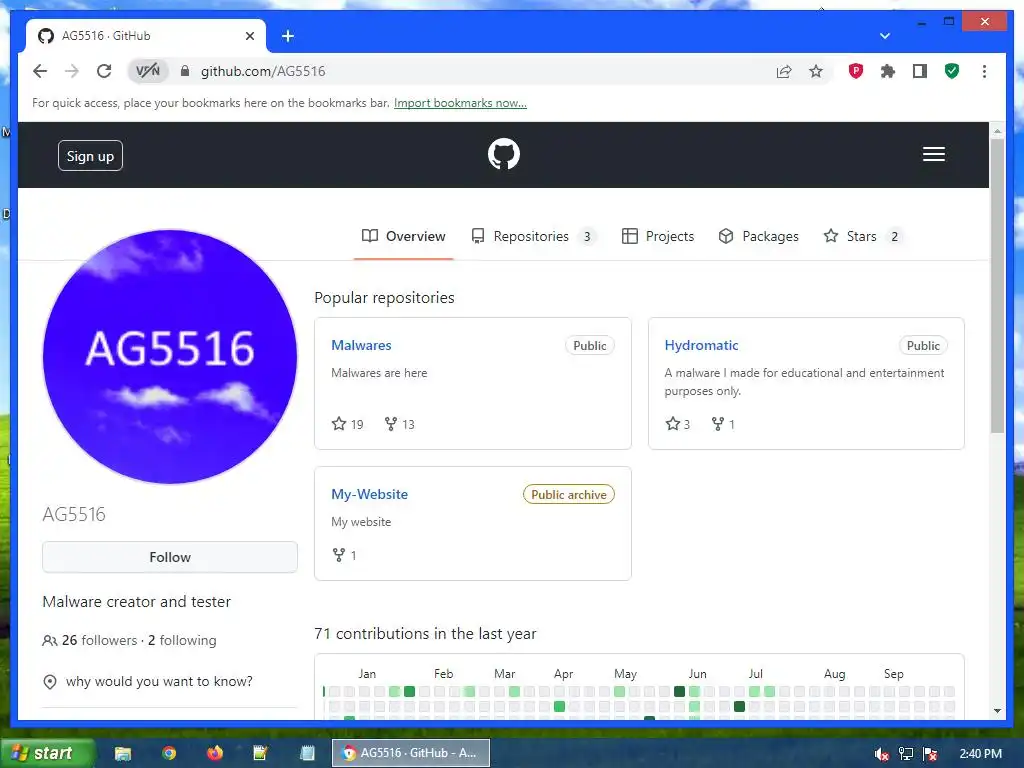The width and height of the screenshot is (1024, 768).
Task: Click fork count on Malwares repository
Action: click(x=399, y=424)
